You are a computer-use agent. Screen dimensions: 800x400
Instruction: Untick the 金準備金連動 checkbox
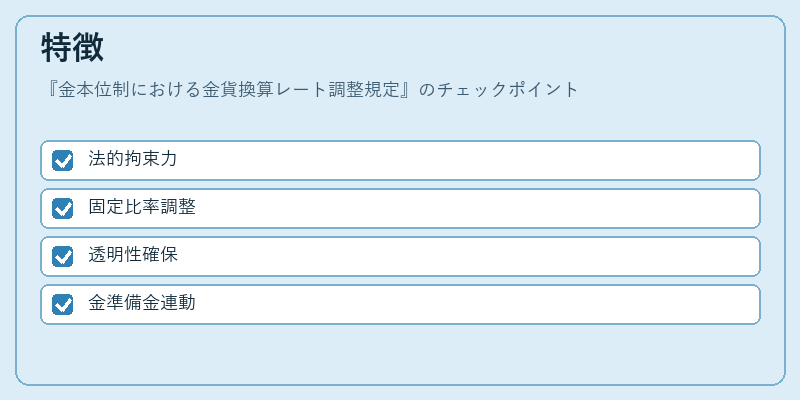pos(62,304)
